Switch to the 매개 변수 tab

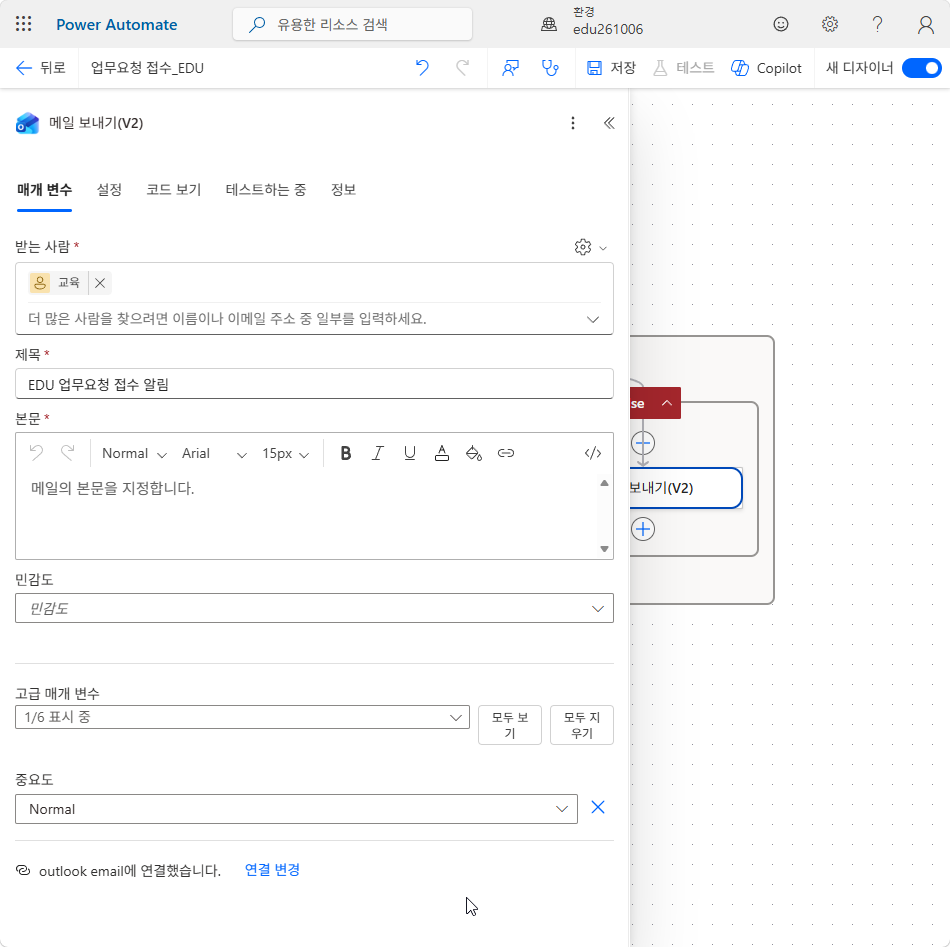click(44, 190)
